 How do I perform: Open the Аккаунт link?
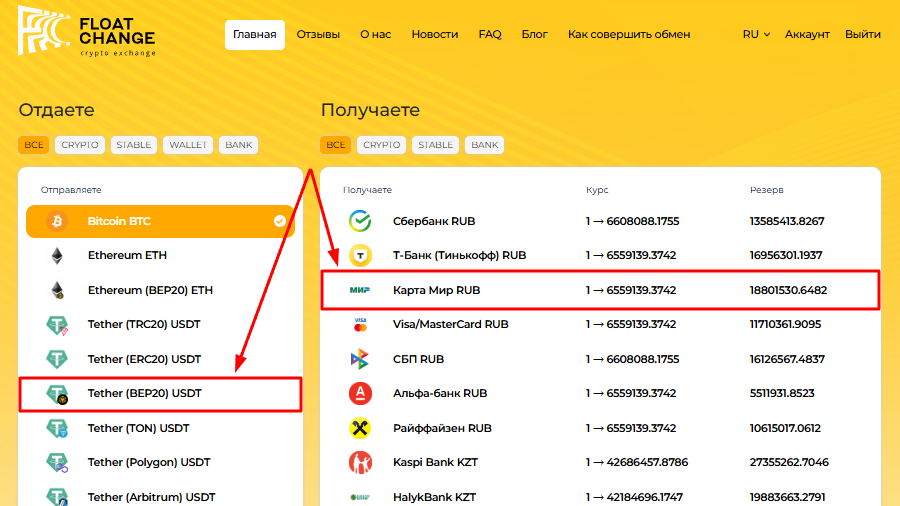tap(807, 34)
